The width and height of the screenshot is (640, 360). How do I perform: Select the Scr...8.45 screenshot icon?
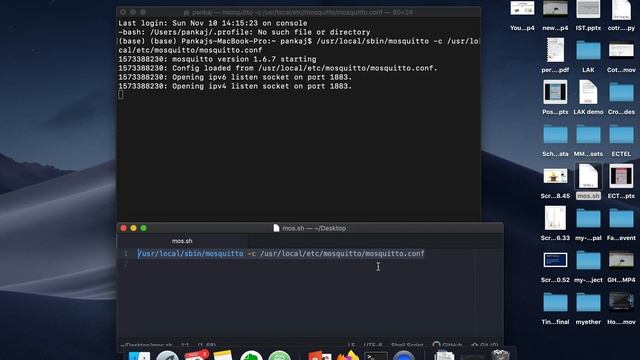click(x=555, y=176)
